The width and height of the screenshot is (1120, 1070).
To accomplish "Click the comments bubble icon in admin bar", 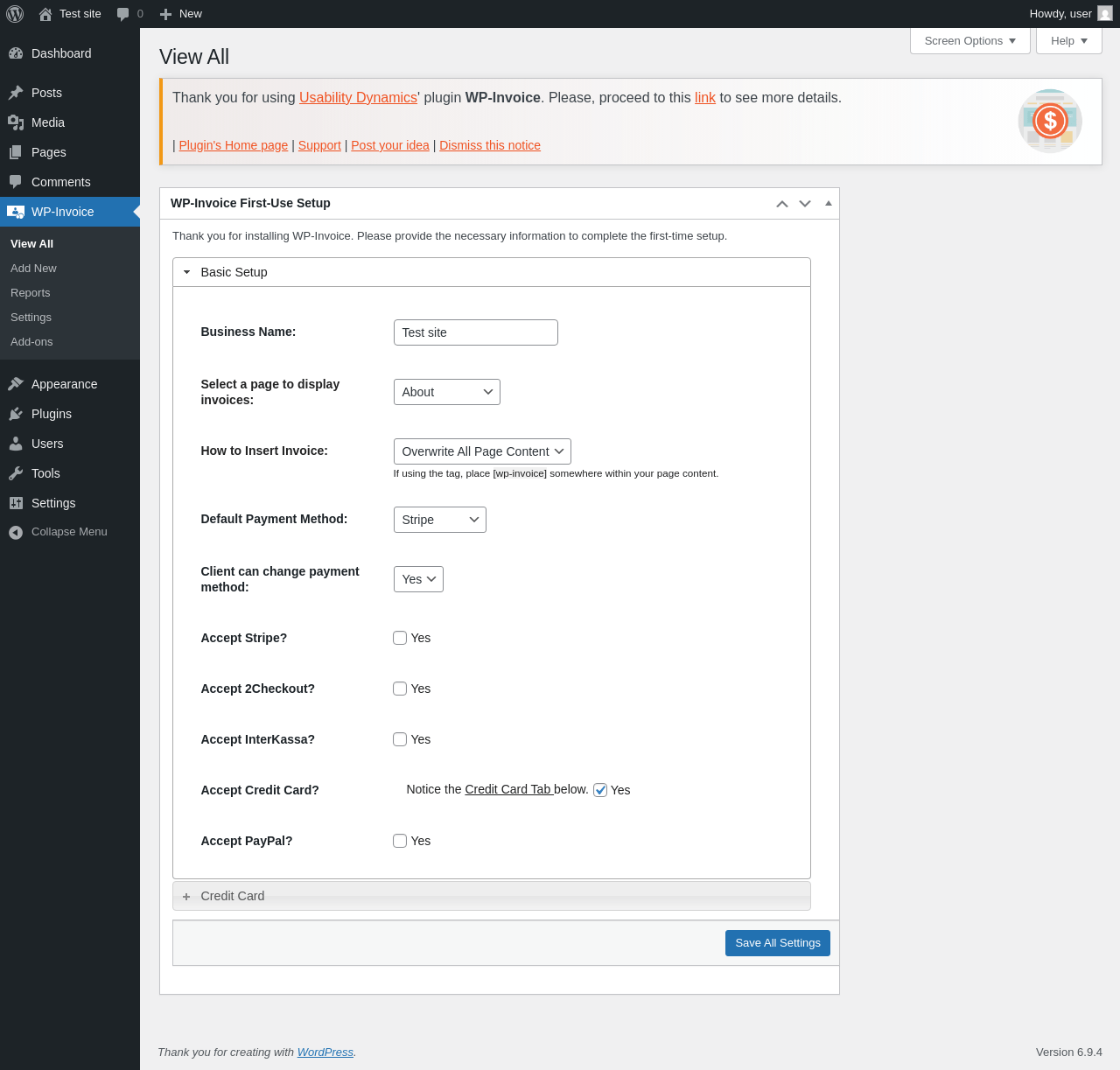I will 122,14.
